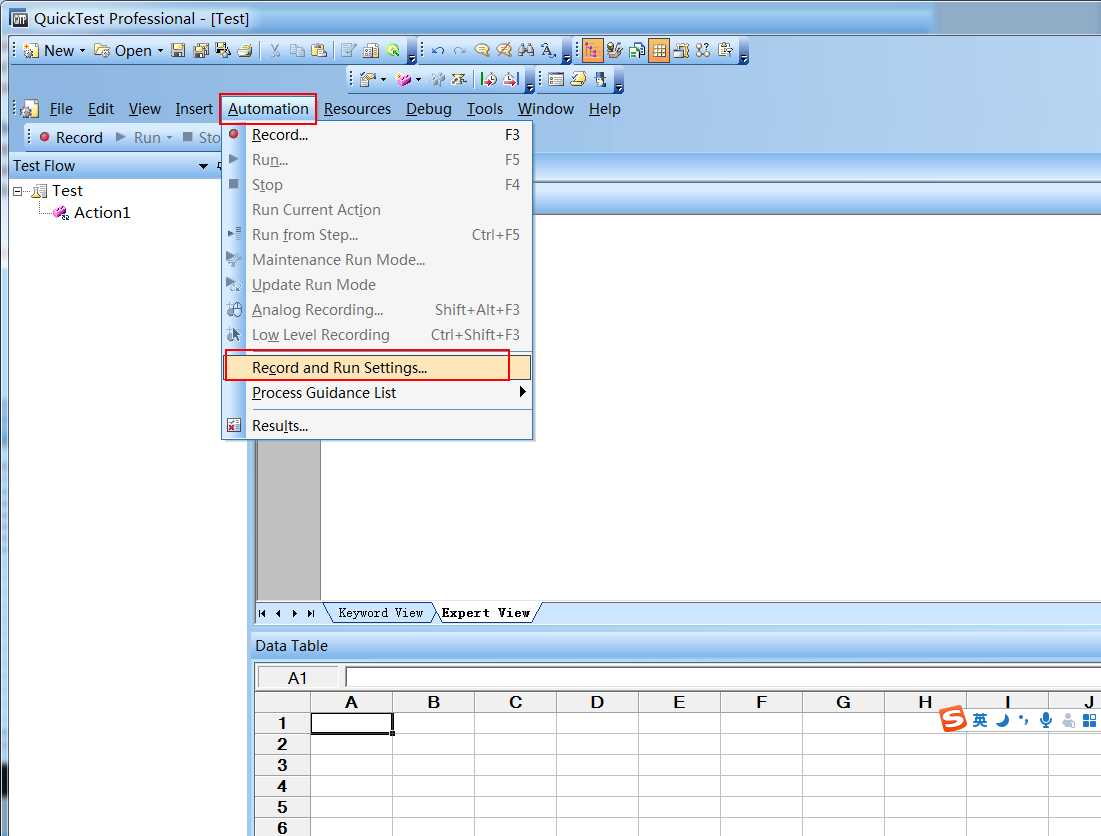Select Action1 in Test Flow
This screenshot has height=836, width=1101.
[x=102, y=213]
